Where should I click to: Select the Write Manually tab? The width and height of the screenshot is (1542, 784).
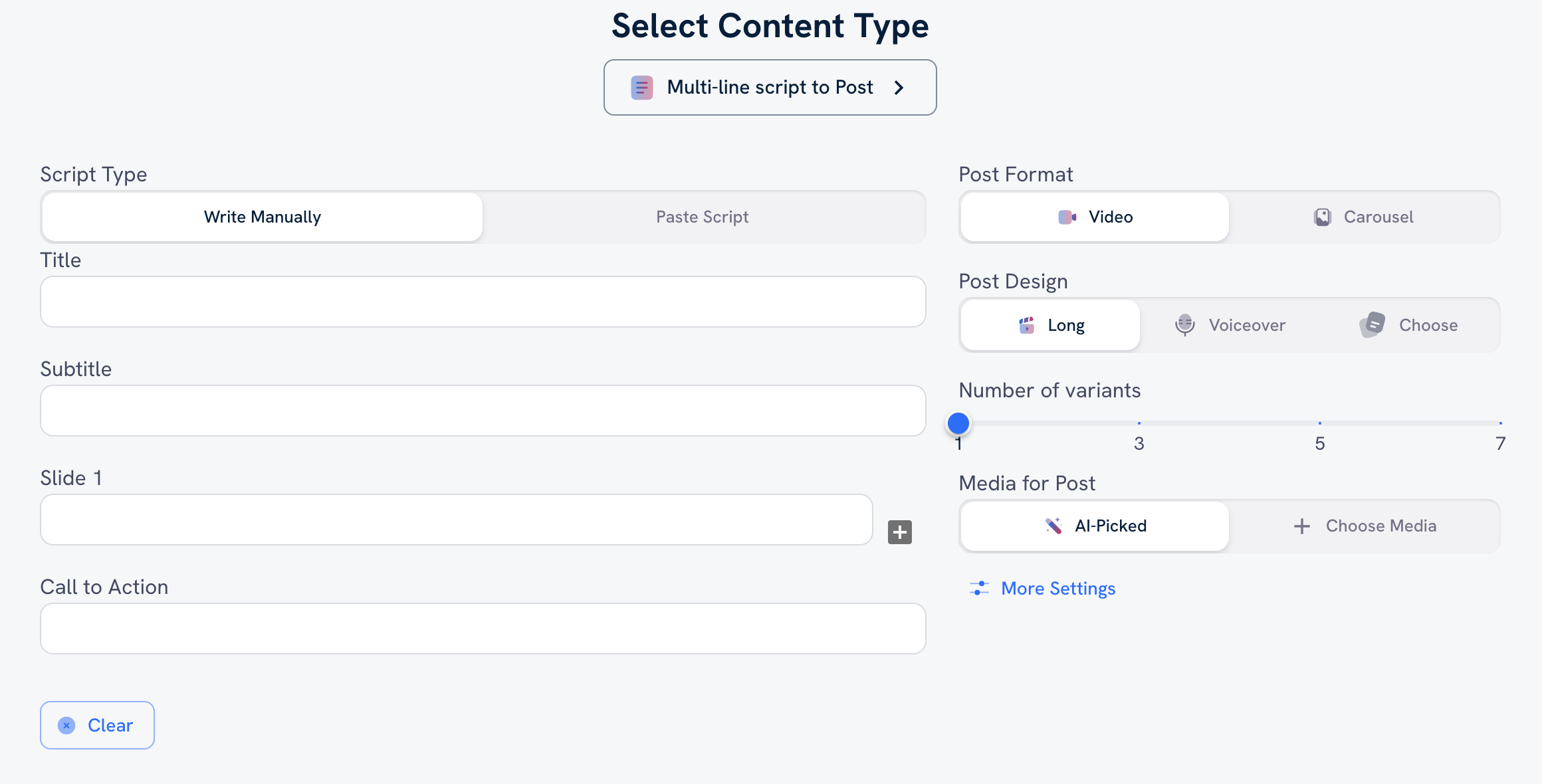[262, 217]
